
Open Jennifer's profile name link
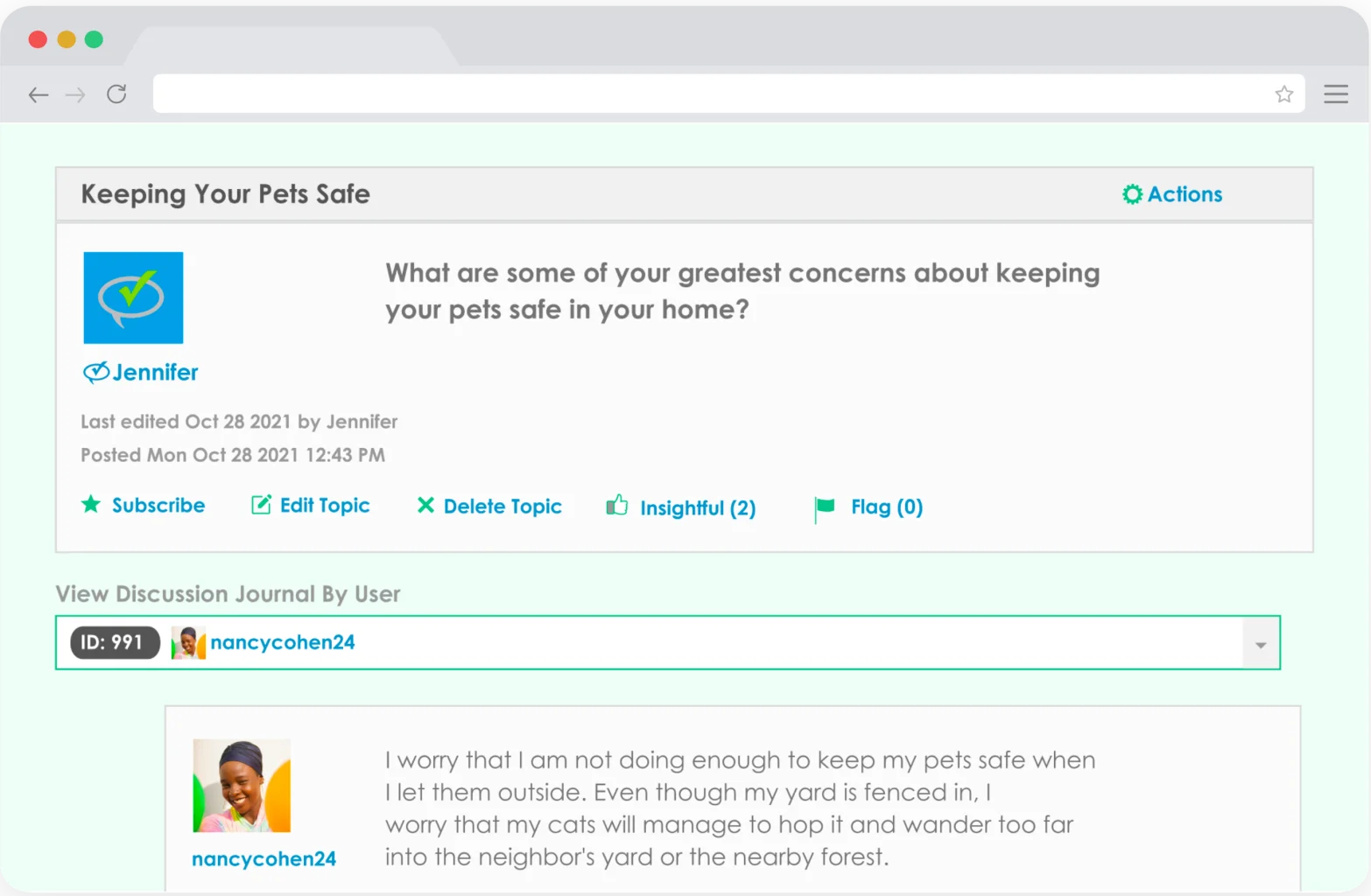coord(155,373)
